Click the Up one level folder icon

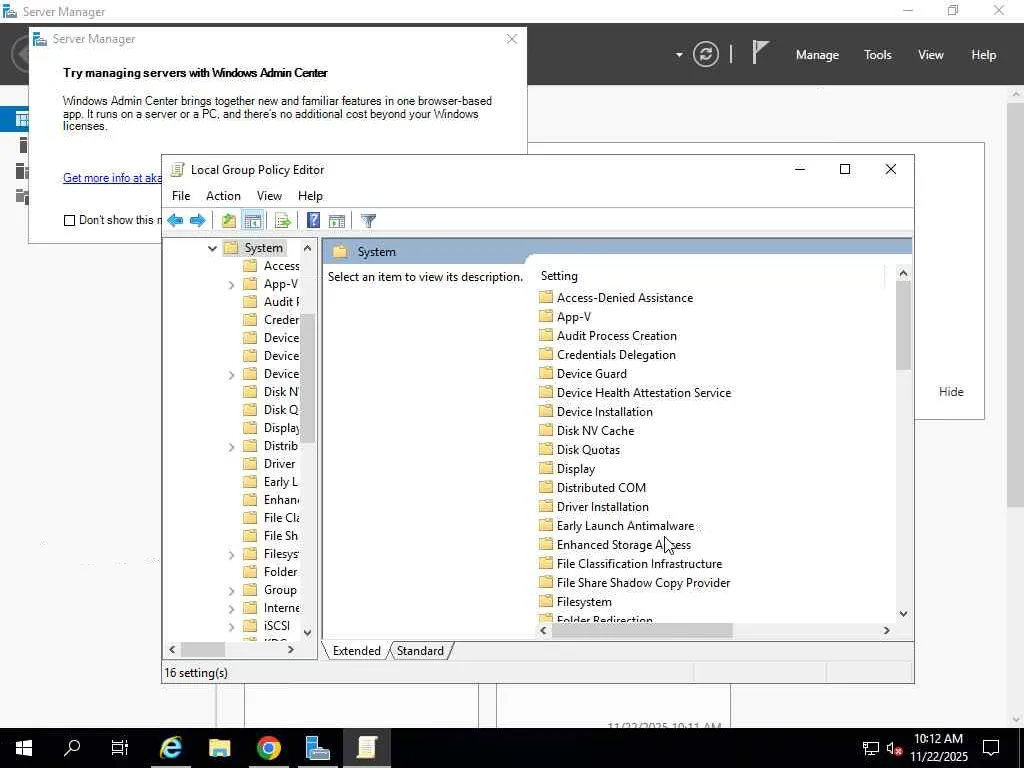[x=228, y=221]
